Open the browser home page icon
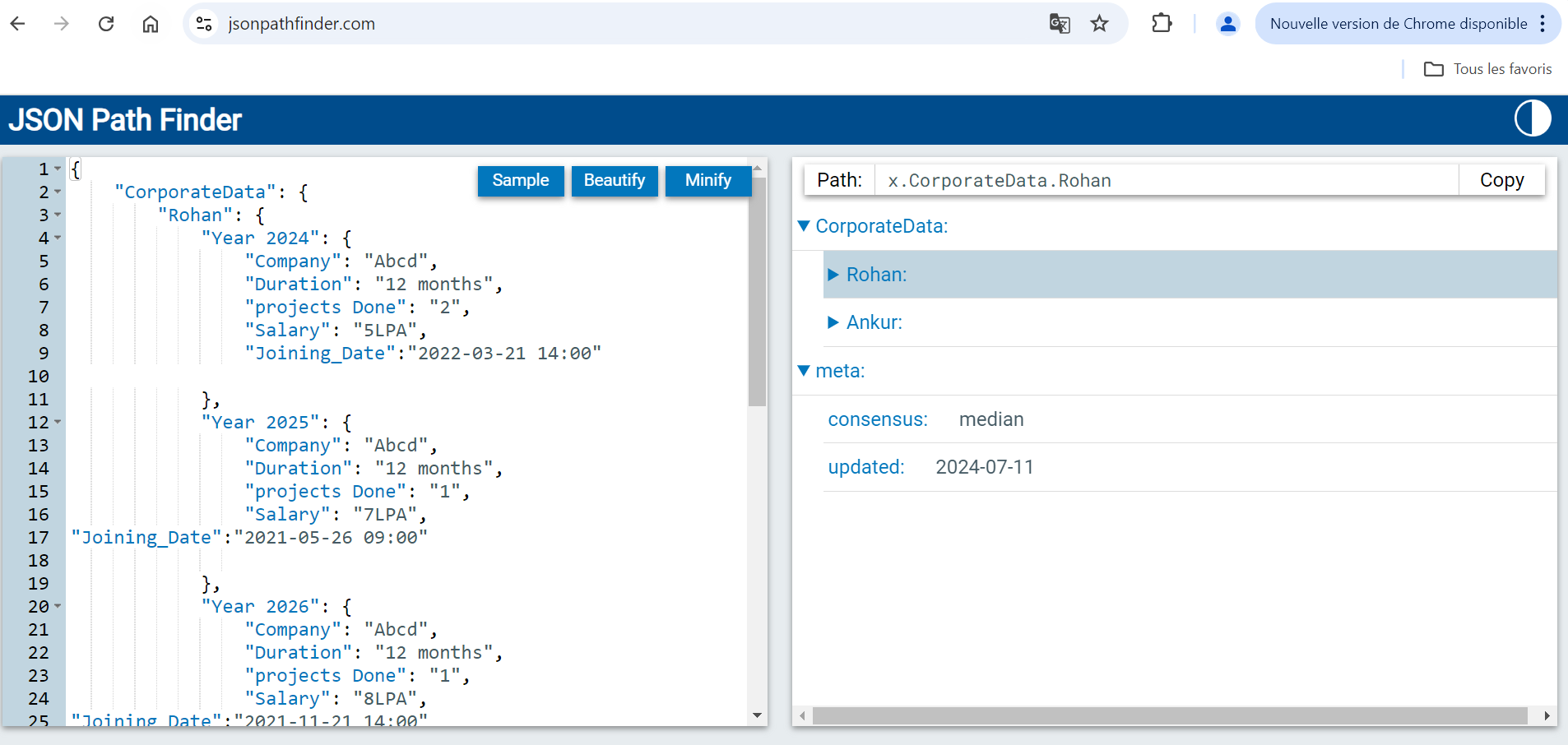The image size is (1568, 745). click(151, 24)
